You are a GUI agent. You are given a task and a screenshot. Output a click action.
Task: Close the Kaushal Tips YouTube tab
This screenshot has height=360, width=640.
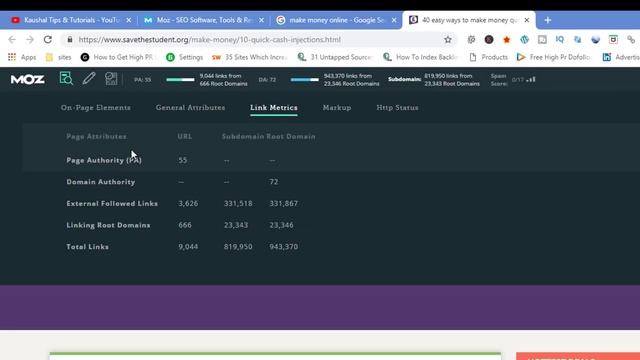(x=129, y=20)
